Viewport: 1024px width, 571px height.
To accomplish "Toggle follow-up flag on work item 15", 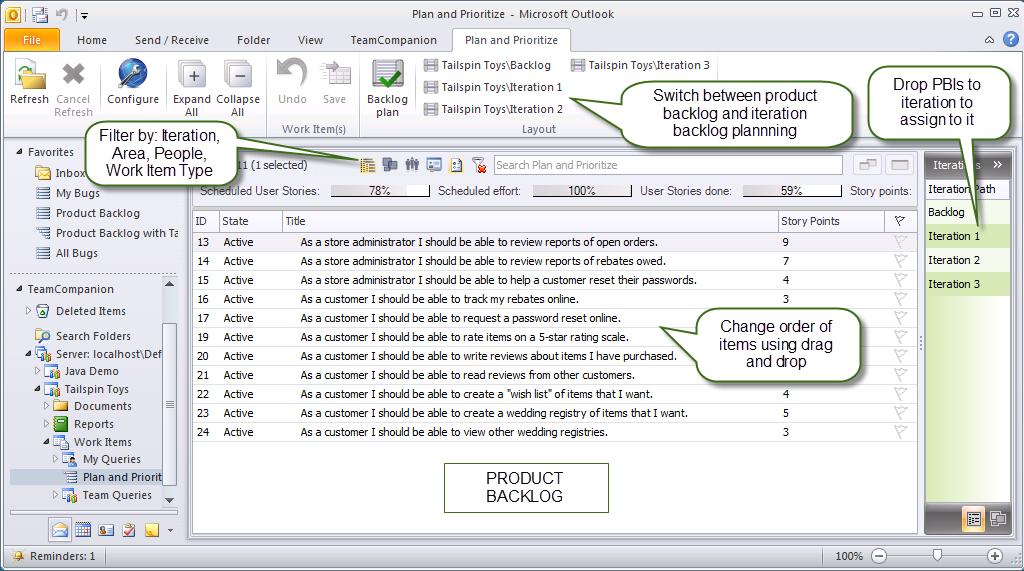I will [x=901, y=280].
